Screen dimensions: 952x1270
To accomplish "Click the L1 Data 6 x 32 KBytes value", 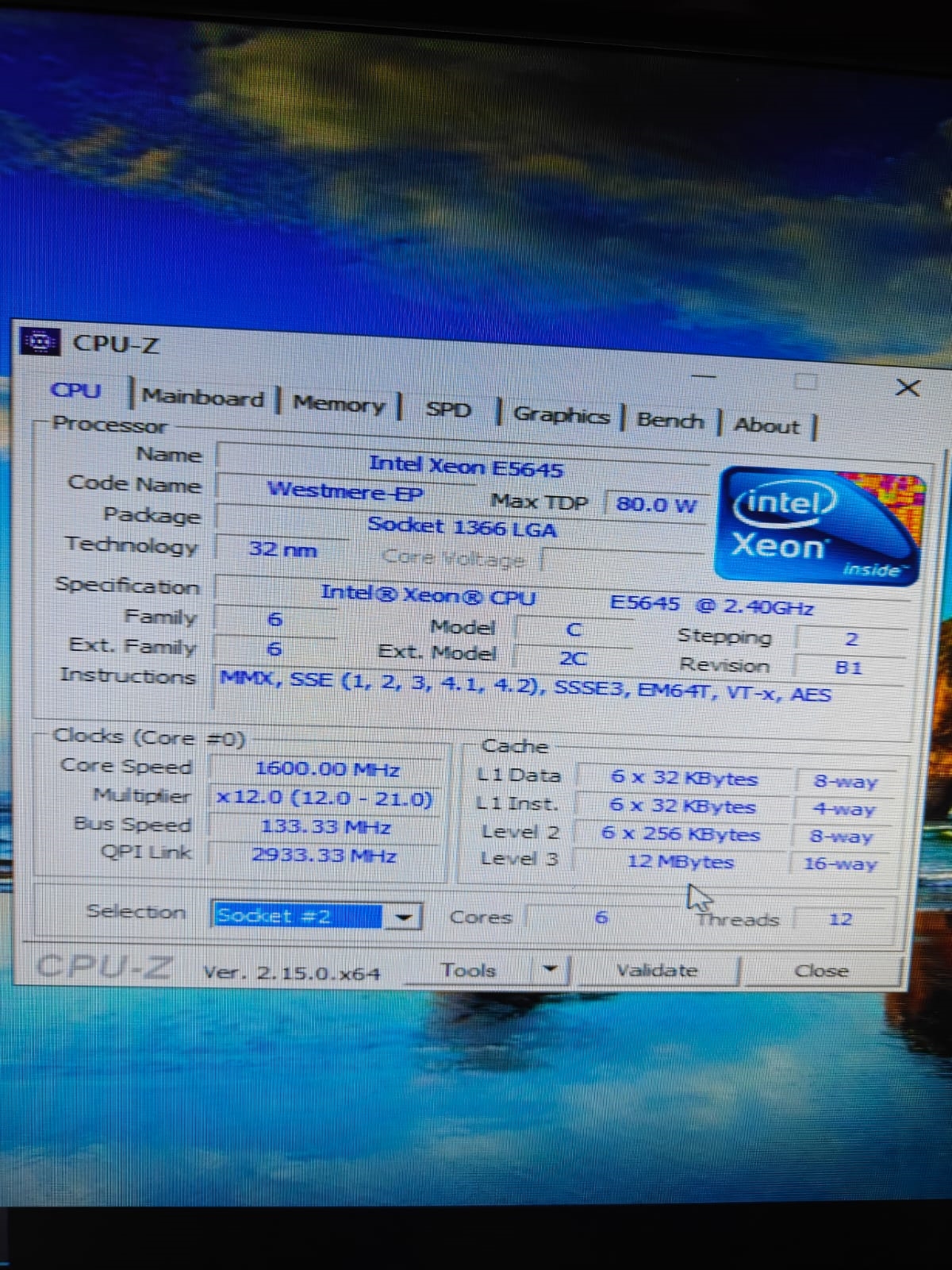I will click(x=684, y=778).
